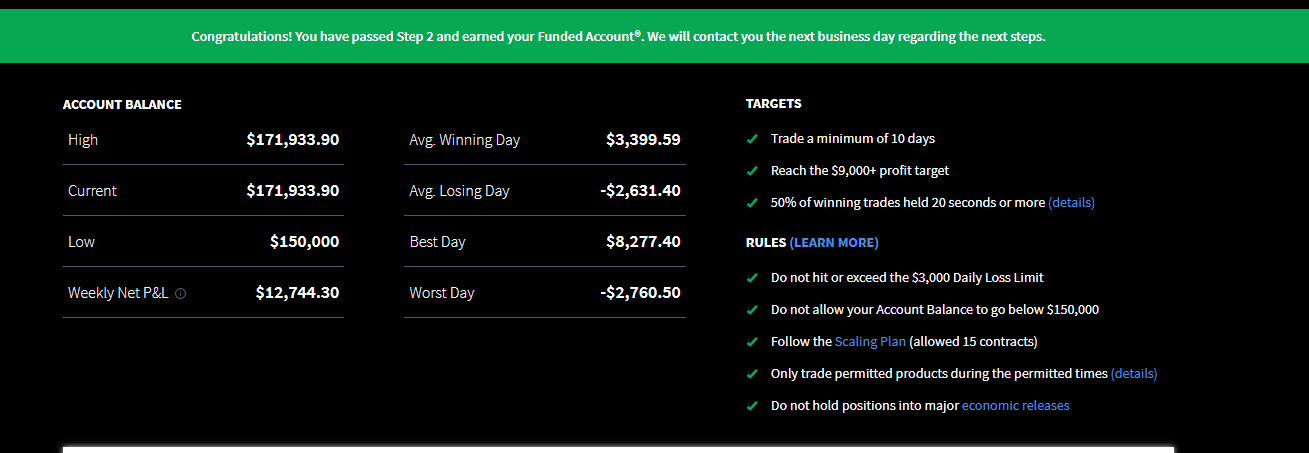Click checkmark beside Do not hold positions rule
Image resolution: width=1309 pixels, height=453 pixels.
(x=752, y=406)
